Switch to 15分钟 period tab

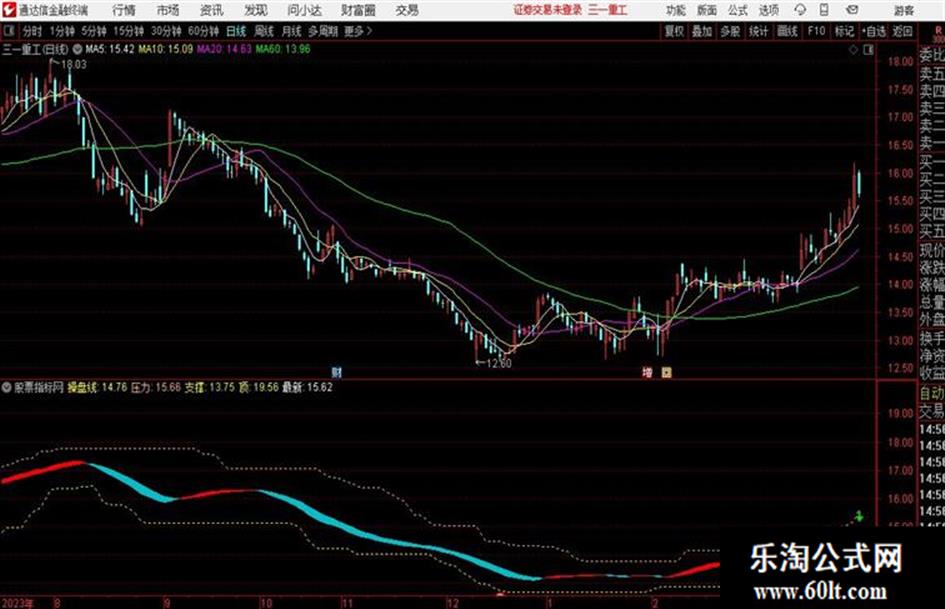point(129,31)
